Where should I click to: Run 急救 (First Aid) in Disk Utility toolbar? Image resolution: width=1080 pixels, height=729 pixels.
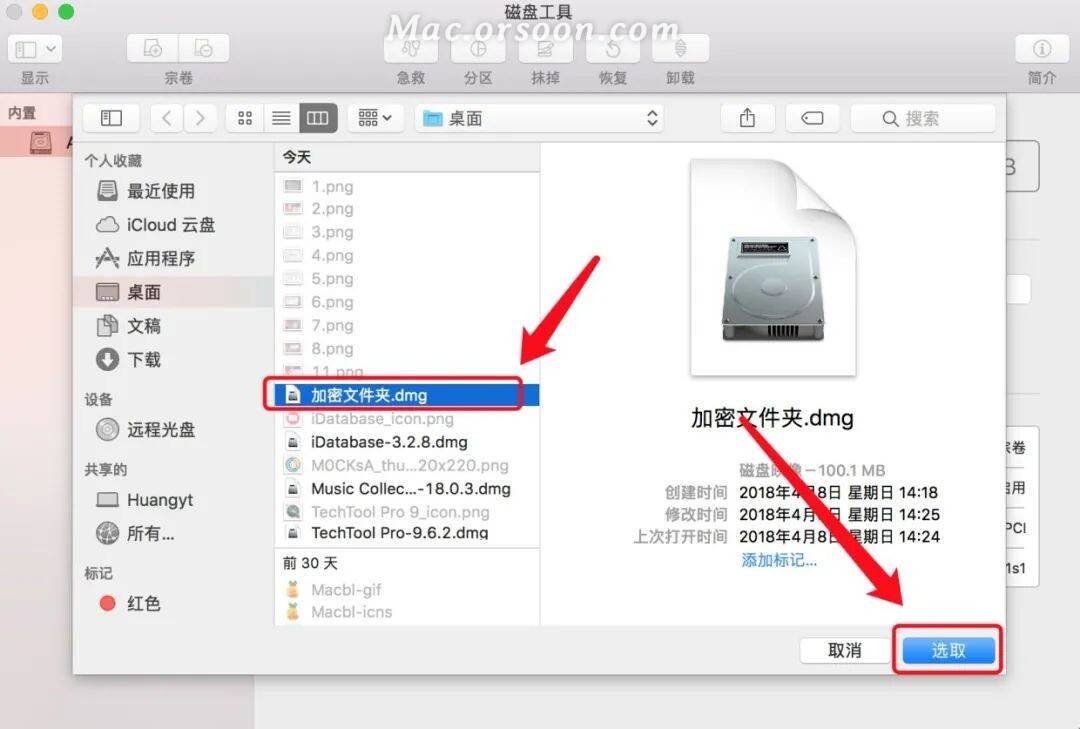click(411, 48)
